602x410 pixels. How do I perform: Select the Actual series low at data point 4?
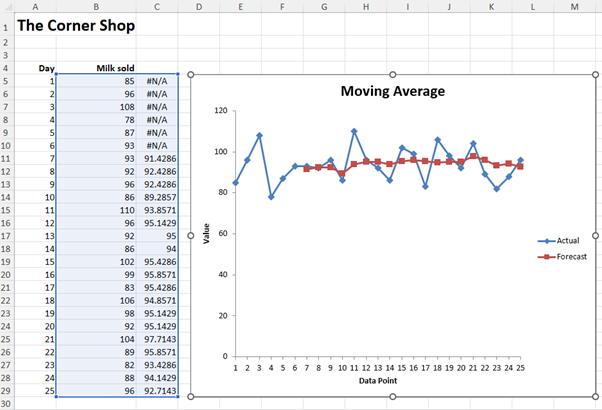[x=271, y=197]
